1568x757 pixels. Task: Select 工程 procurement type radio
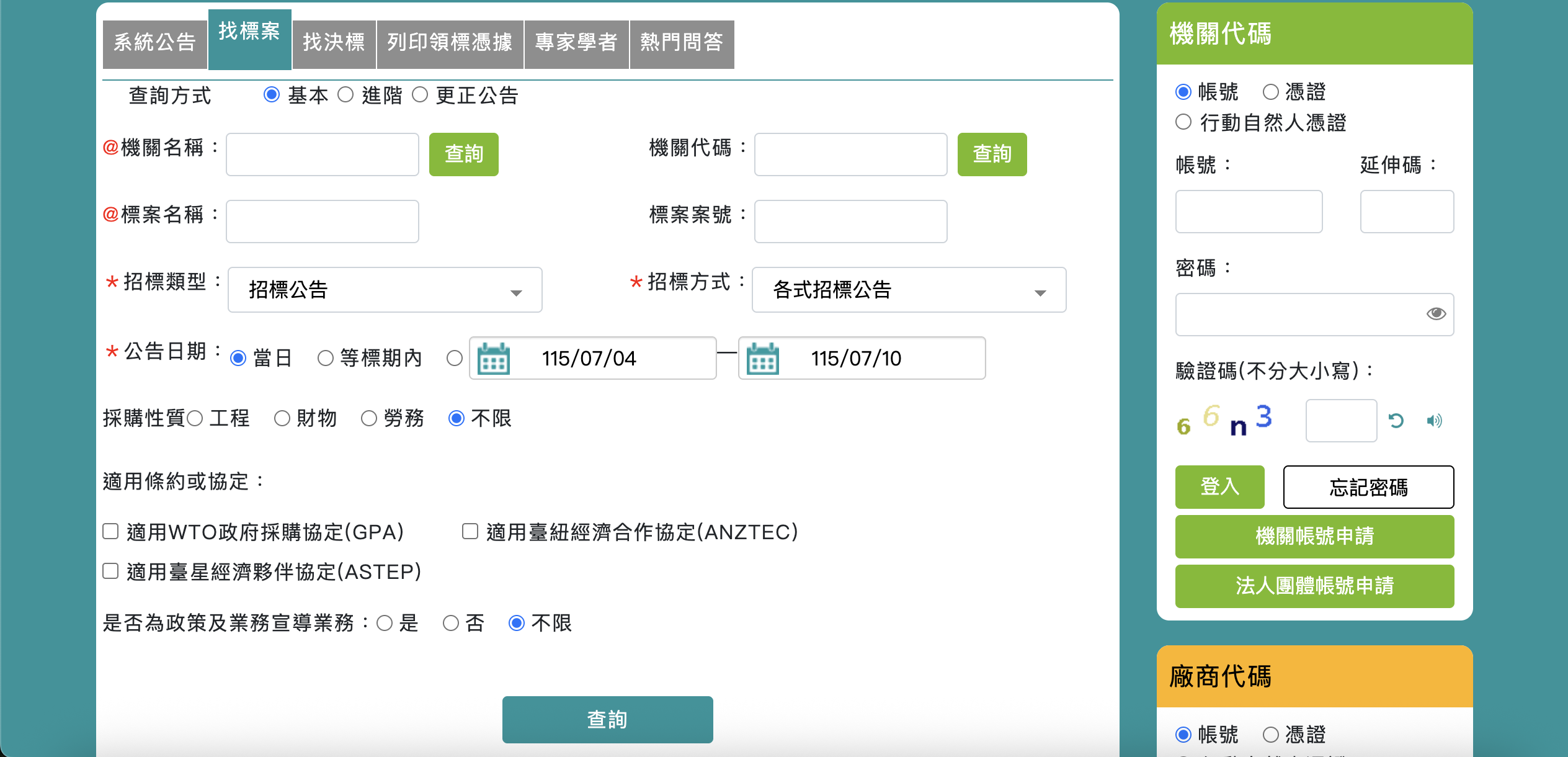[x=195, y=418]
